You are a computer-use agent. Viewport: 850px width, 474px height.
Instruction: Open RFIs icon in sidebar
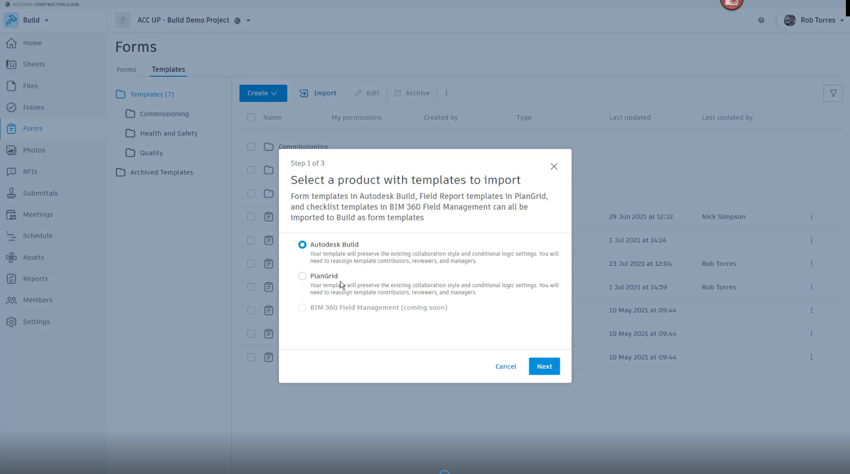pos(11,171)
